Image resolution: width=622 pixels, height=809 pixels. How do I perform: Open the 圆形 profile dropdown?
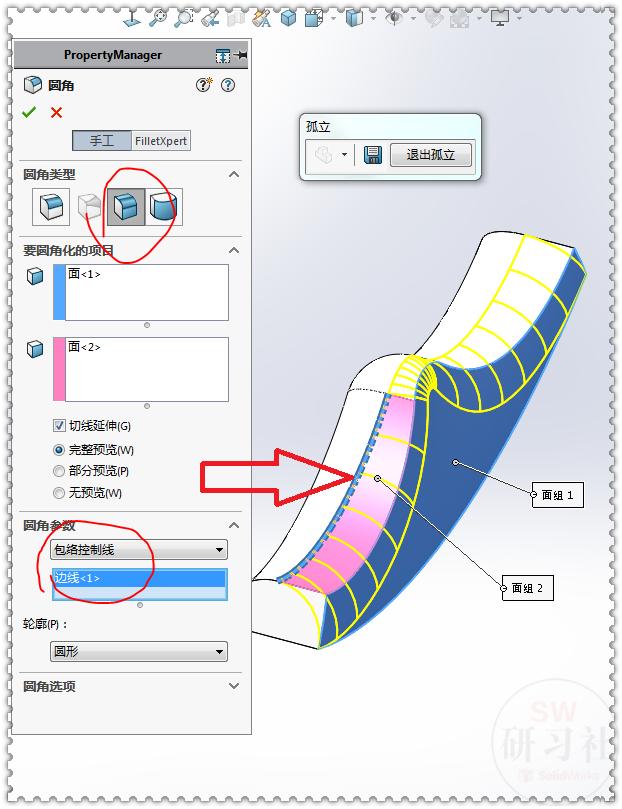tap(139, 652)
